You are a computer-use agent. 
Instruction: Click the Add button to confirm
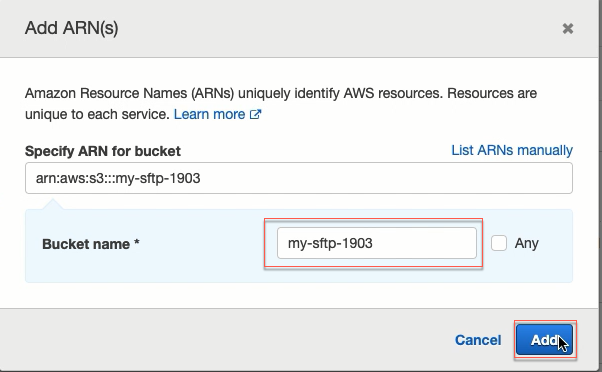(544, 340)
